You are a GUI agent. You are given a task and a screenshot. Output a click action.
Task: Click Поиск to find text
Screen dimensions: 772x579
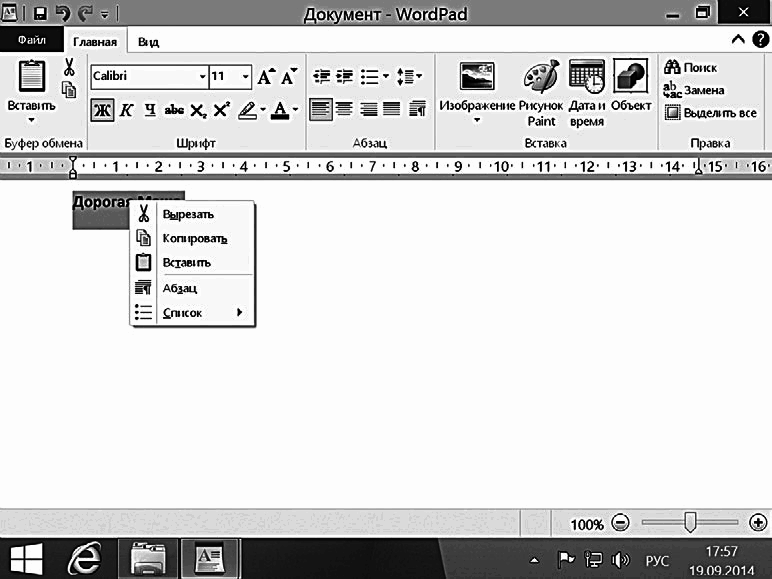click(690, 67)
